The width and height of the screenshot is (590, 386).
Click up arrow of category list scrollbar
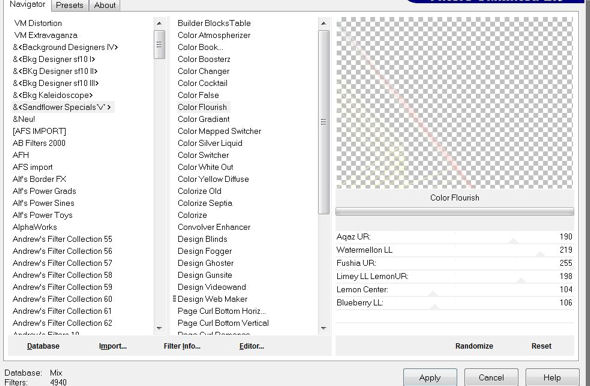159,23
